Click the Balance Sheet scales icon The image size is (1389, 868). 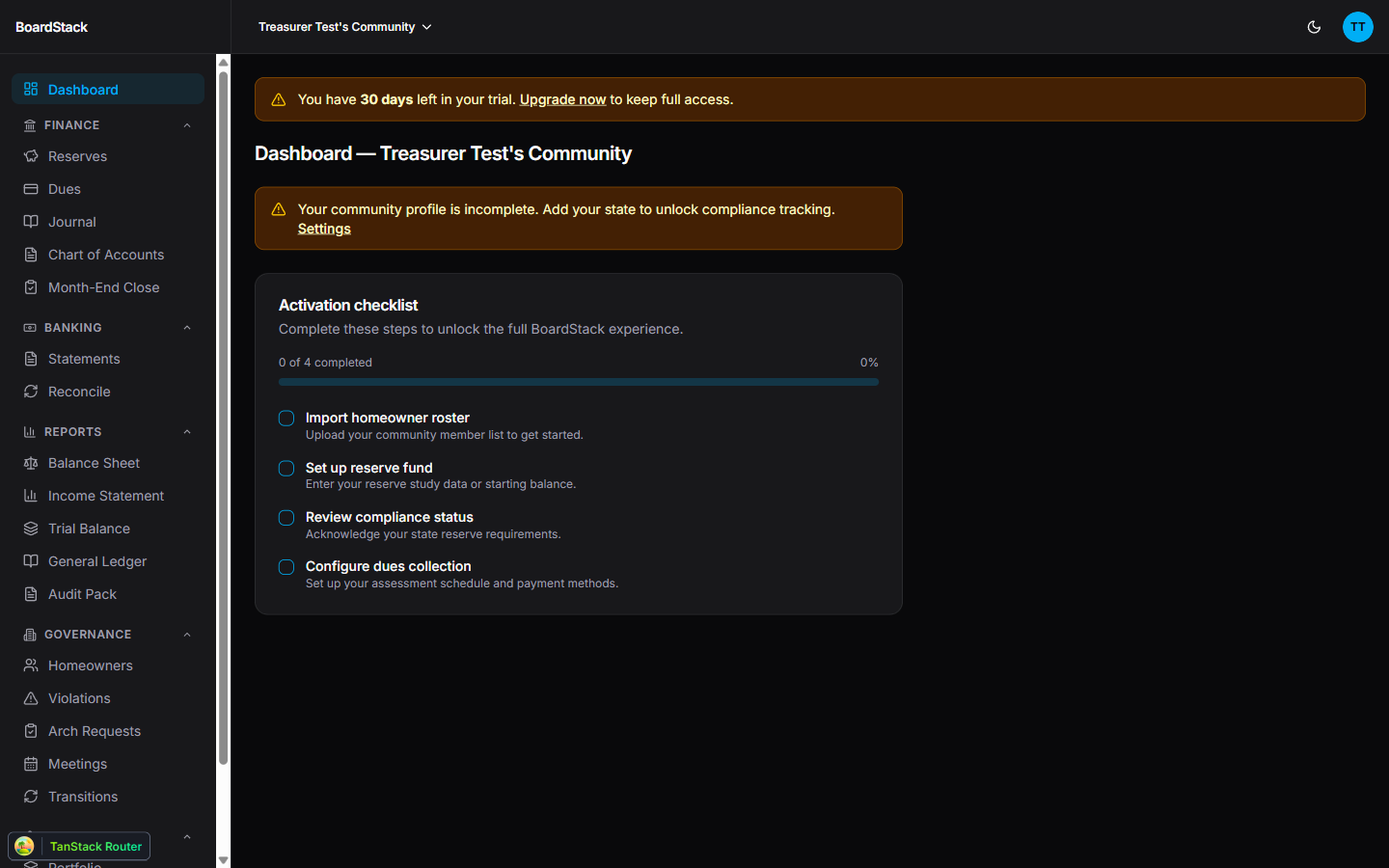tap(31, 463)
